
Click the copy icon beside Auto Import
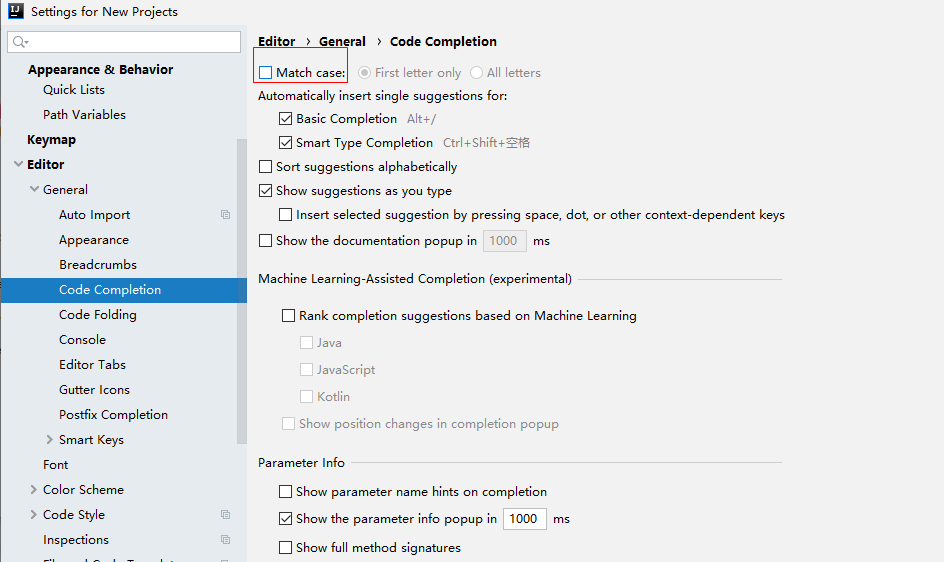(226, 215)
